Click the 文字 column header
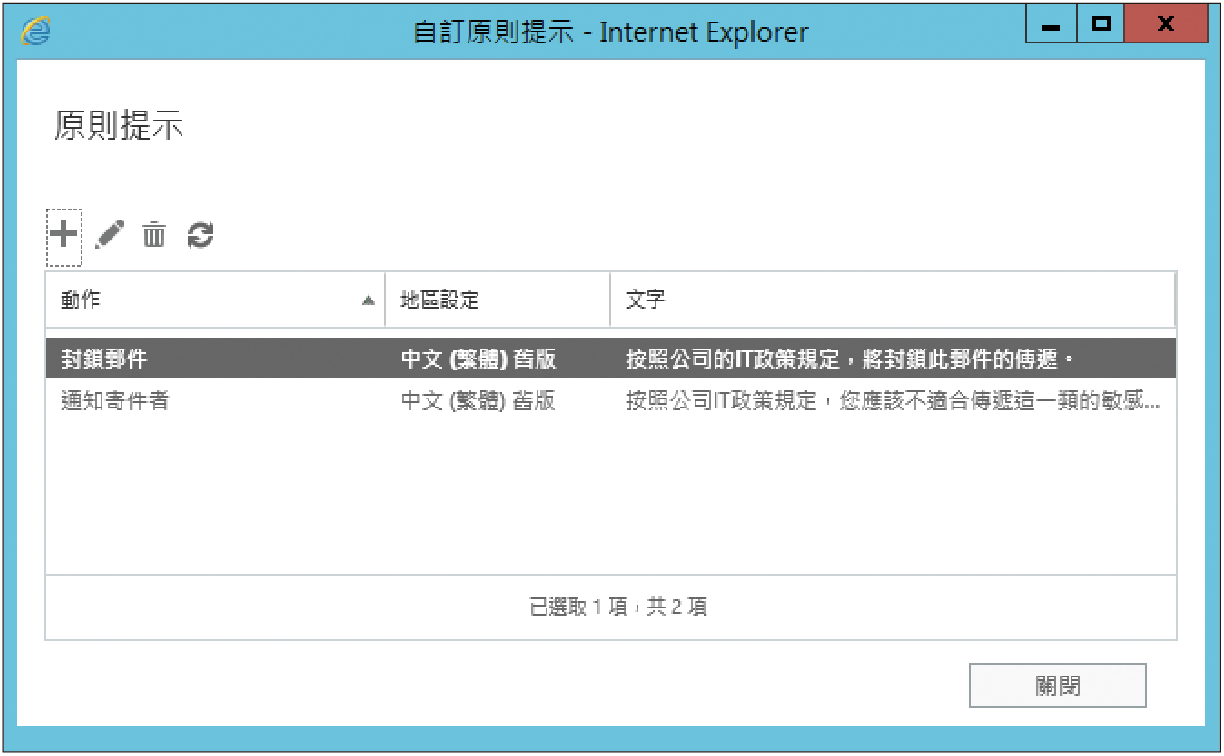This screenshot has width=1224, height=756. click(646, 300)
